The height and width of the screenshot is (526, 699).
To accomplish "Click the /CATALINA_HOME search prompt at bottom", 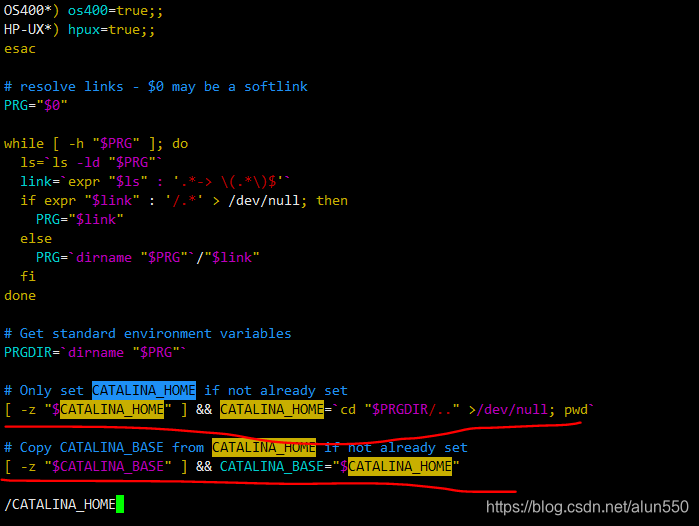I will pyautogui.click(x=60, y=504).
